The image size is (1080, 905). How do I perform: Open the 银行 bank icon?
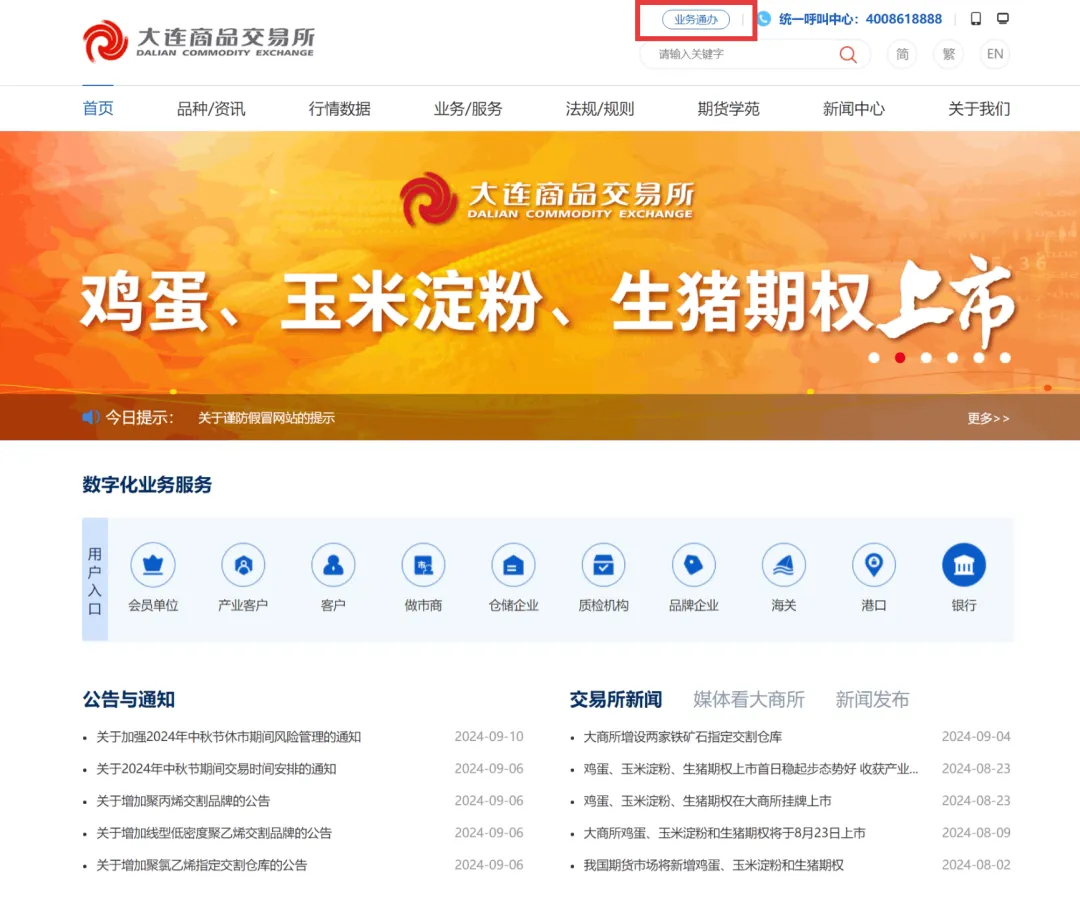963,566
